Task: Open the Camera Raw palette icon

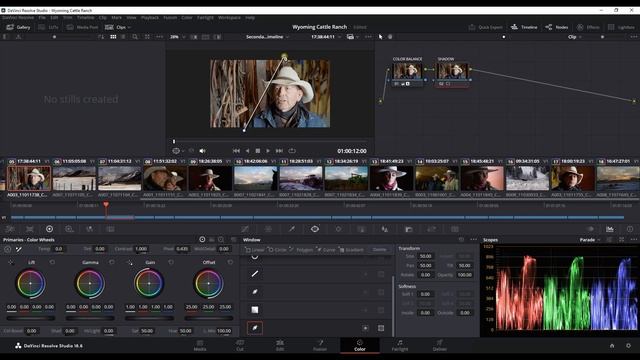Action: coord(10,229)
